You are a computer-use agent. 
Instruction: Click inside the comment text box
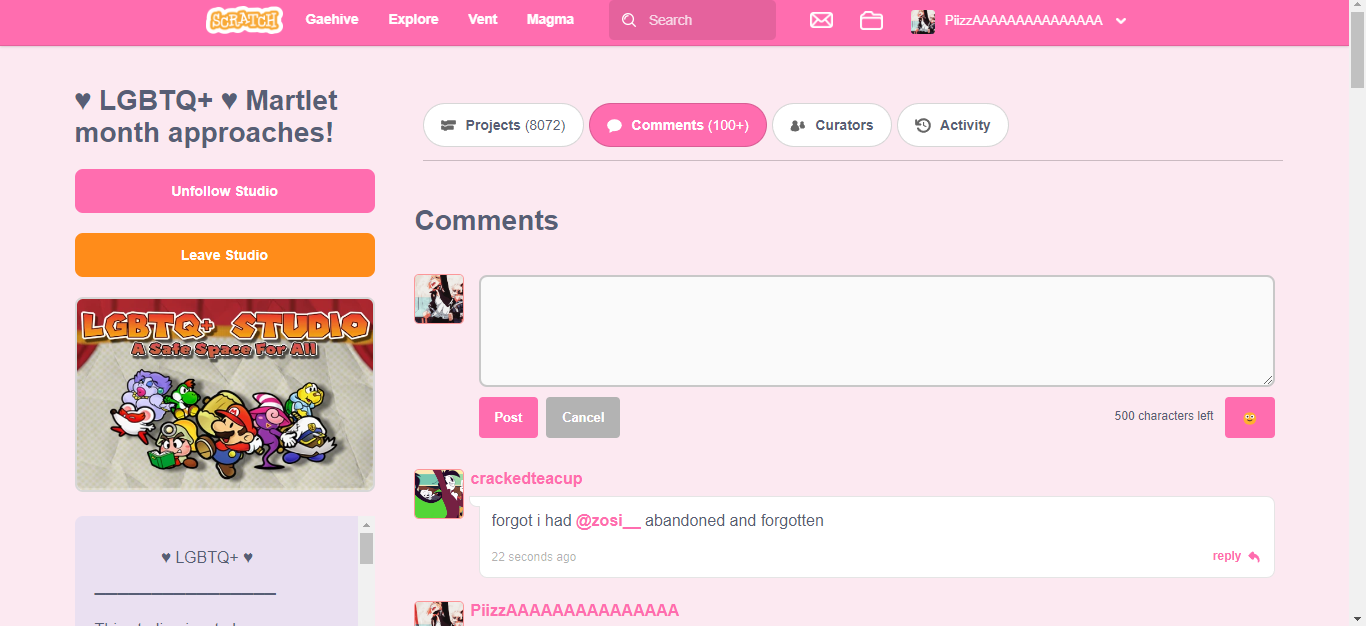(x=876, y=331)
